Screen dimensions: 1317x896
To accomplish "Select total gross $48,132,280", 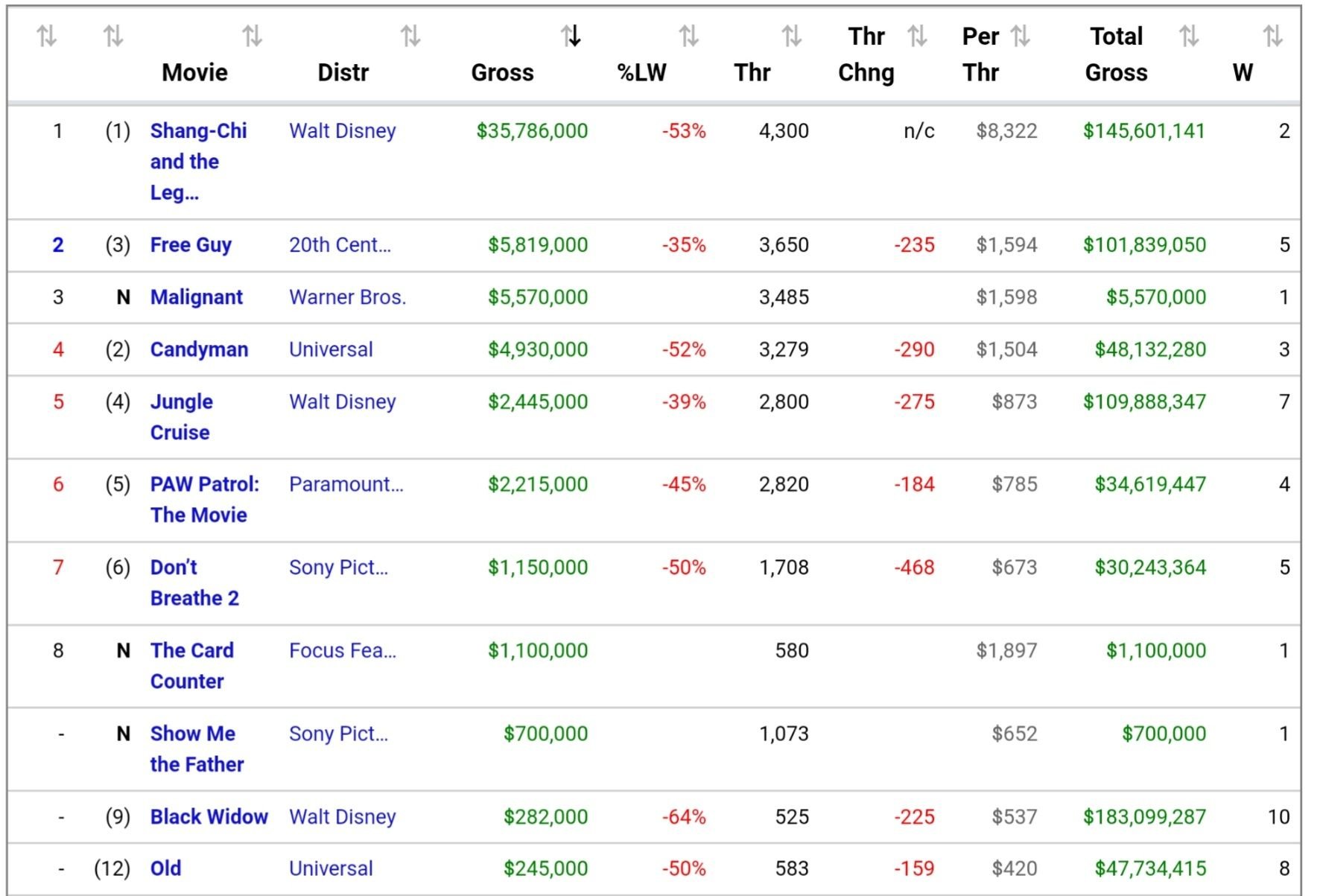I will click(x=1150, y=349).
